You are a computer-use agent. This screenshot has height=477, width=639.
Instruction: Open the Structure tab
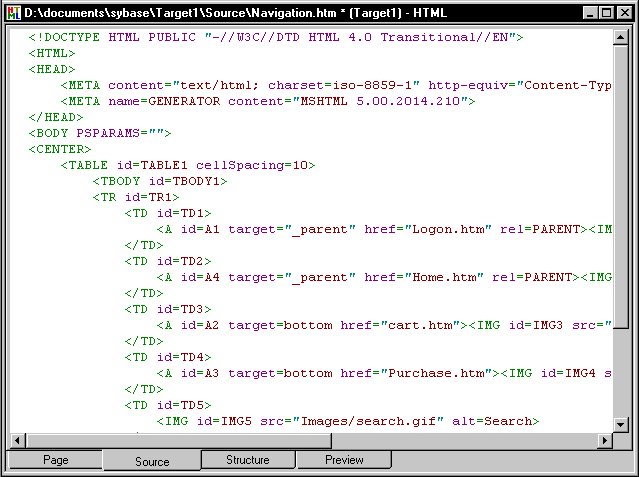(x=248, y=460)
